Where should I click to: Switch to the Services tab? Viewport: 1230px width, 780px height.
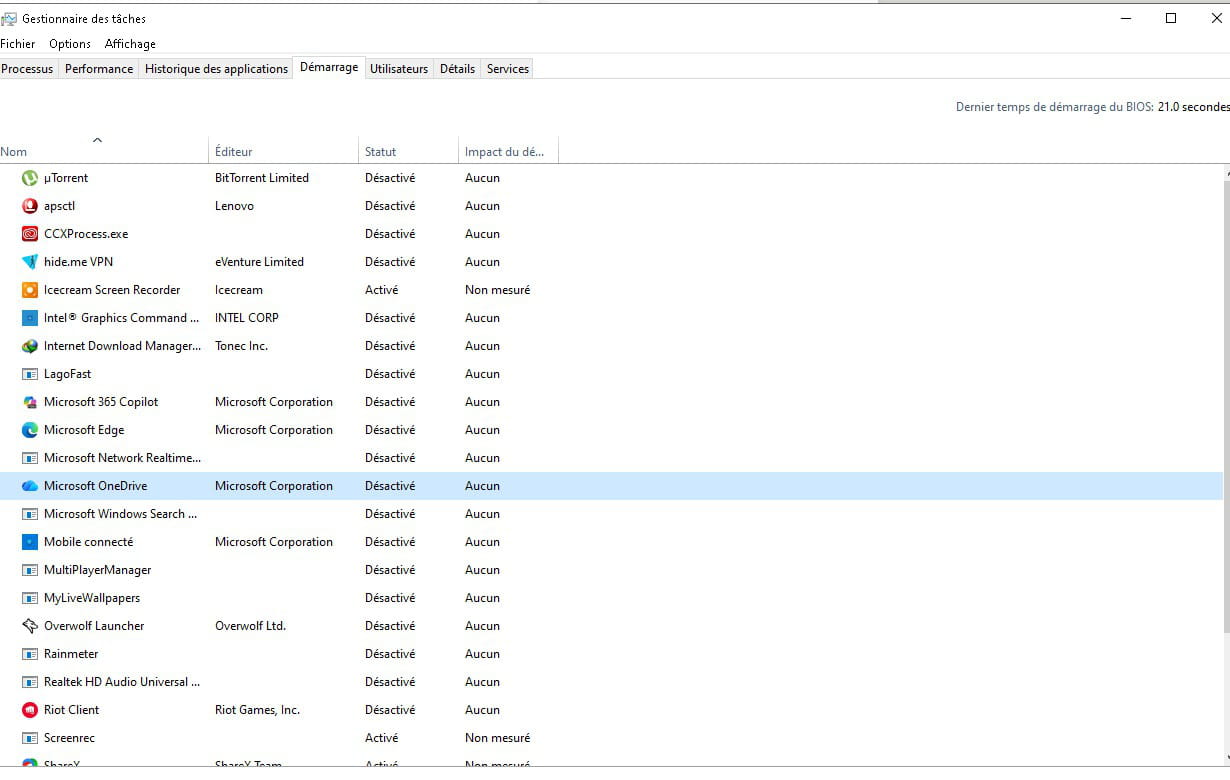pyautogui.click(x=507, y=69)
